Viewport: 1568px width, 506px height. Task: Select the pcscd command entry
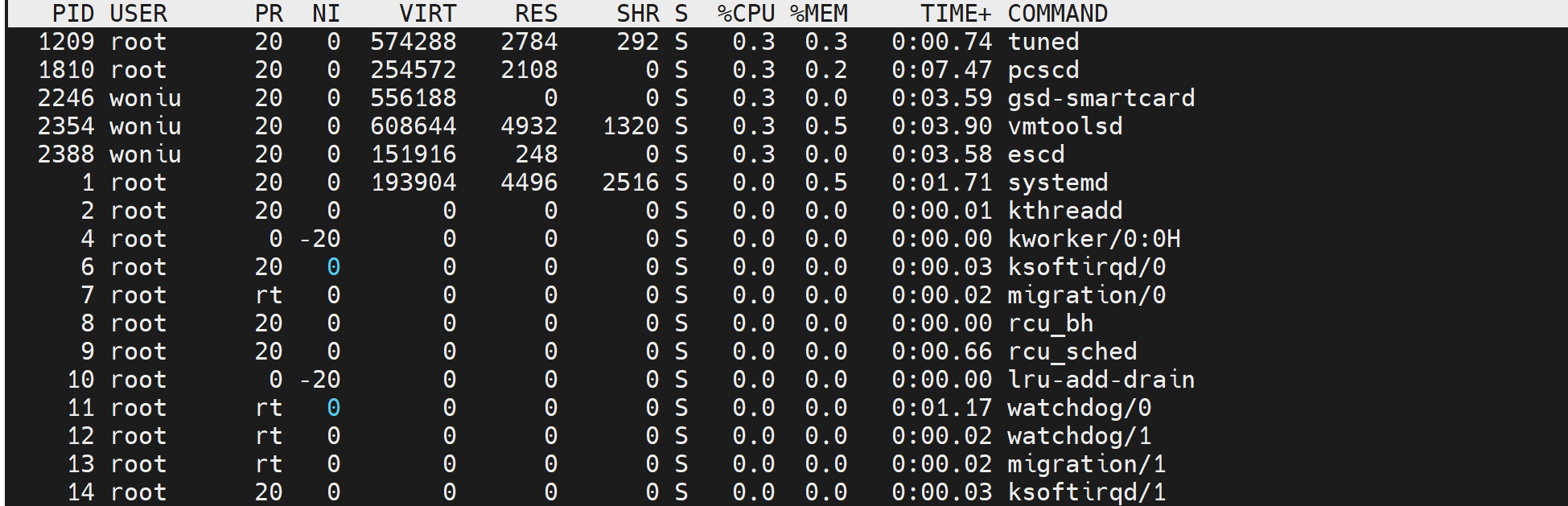[x=1043, y=70]
